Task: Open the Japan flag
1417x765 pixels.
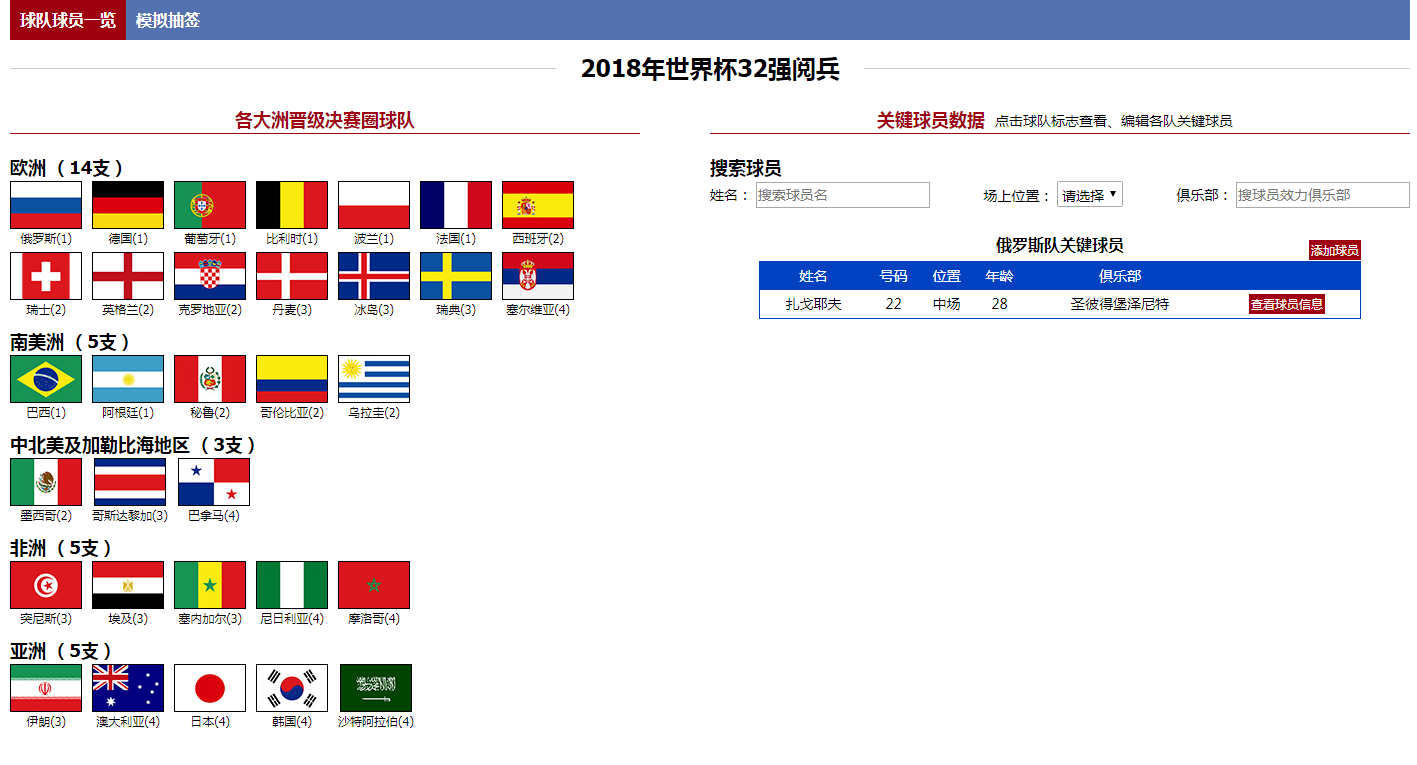Action: pos(210,688)
